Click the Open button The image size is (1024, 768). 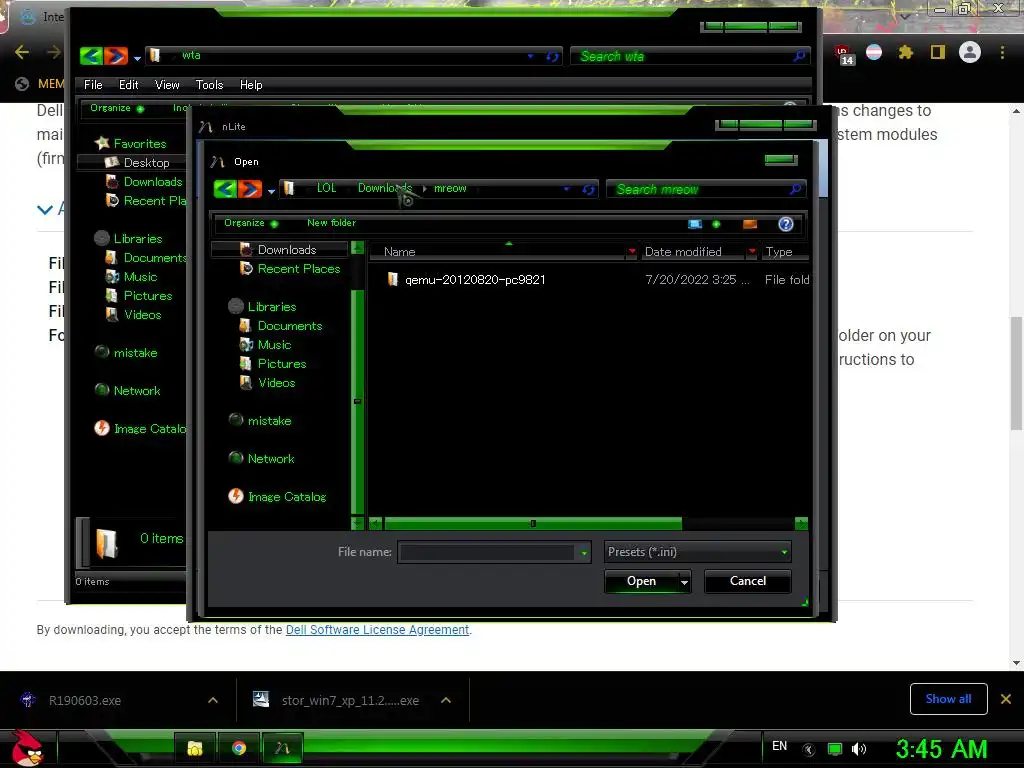[x=641, y=581]
